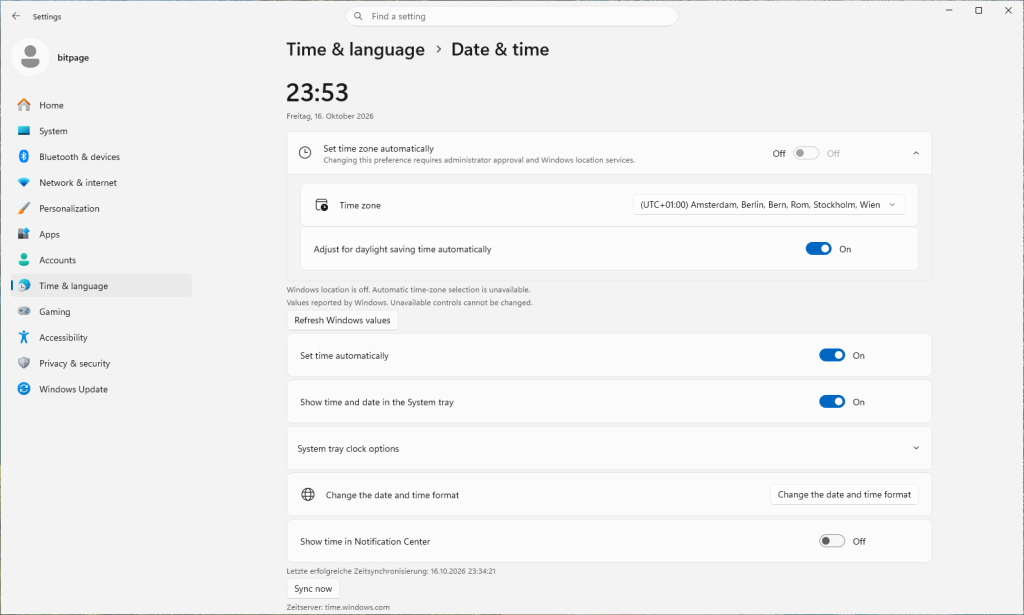Viewport: 1024px width, 615px height.
Task: Click the Gaming controller icon
Action: pyautogui.click(x=24, y=311)
